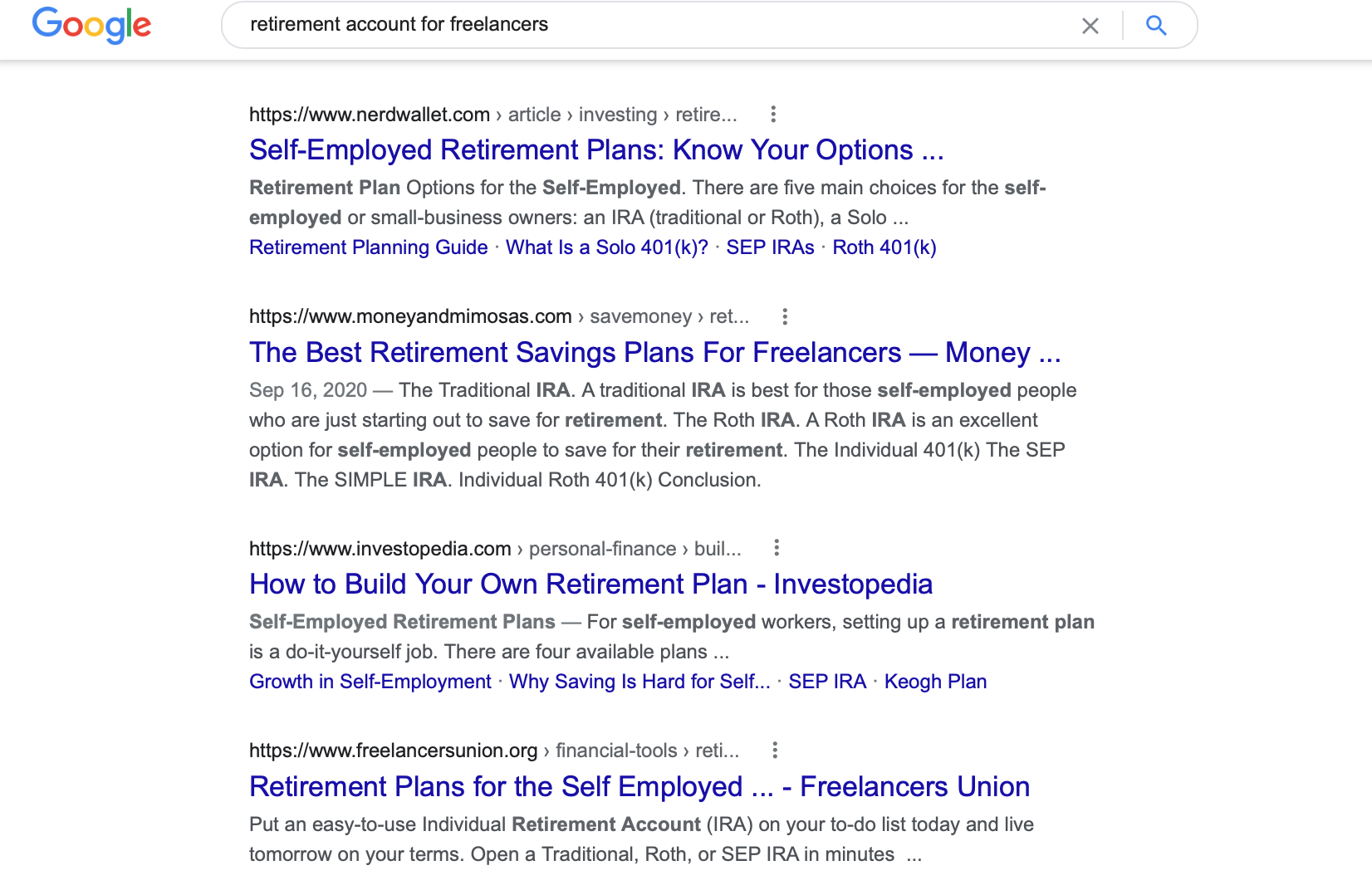Open Self-Employed Retirement Plans: Know Your Options
Screen dimensions: 1372x890
click(595, 150)
